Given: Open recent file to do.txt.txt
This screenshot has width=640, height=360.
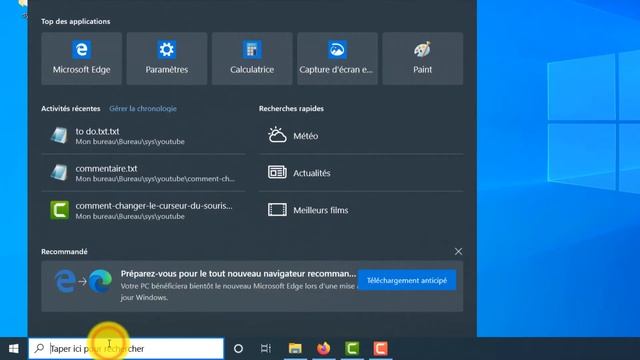Looking at the screenshot, I should click(x=143, y=136).
